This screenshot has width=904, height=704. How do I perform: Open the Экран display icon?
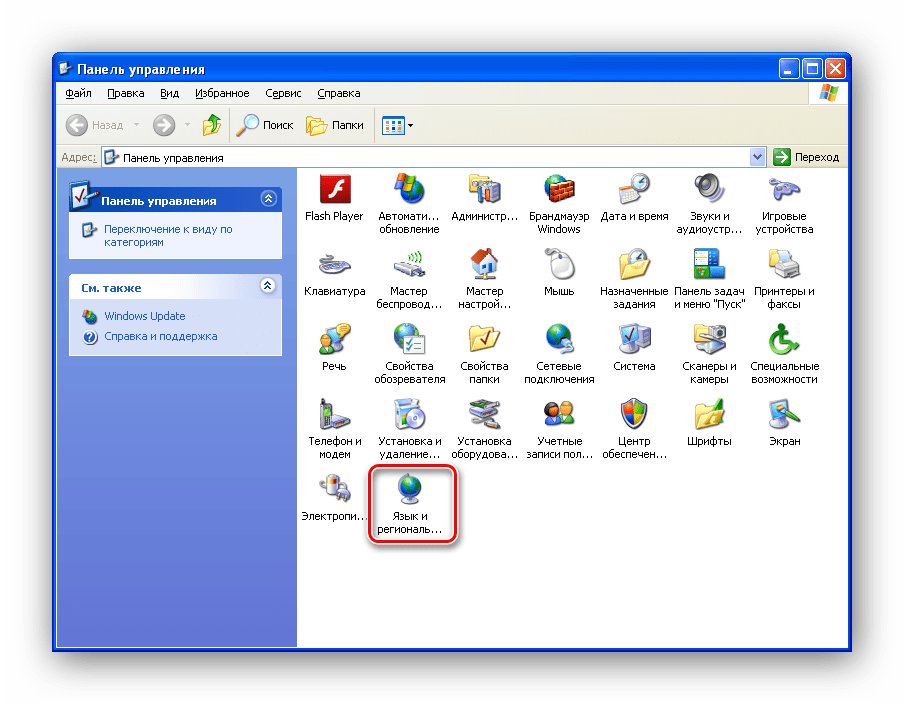pyautogui.click(x=784, y=415)
